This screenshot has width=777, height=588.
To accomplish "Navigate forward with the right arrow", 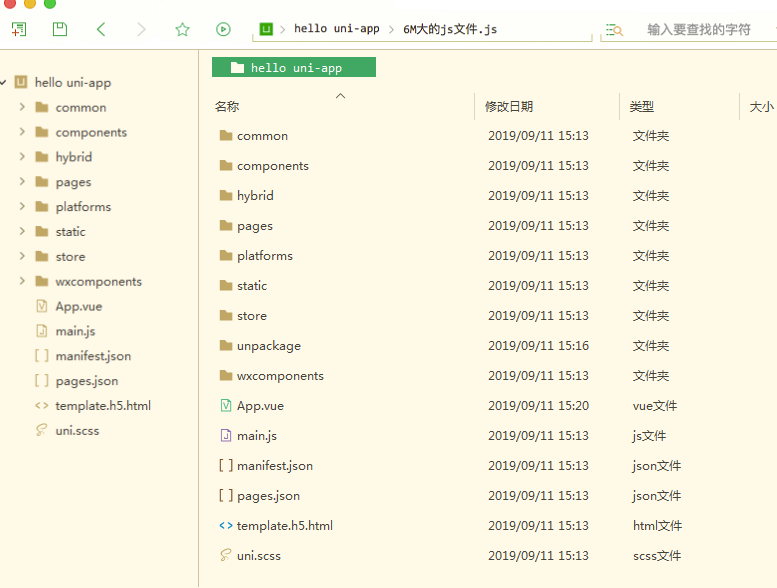I will coord(141,30).
